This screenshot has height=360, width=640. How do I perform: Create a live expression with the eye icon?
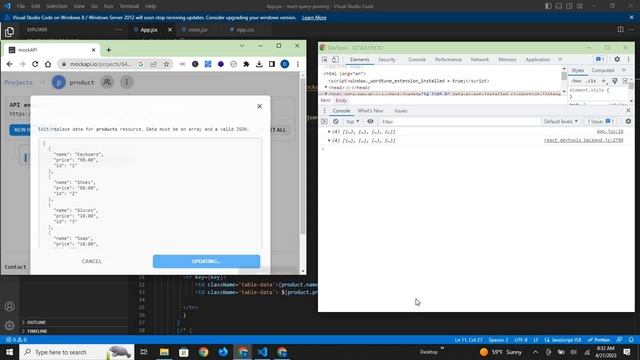370,121
